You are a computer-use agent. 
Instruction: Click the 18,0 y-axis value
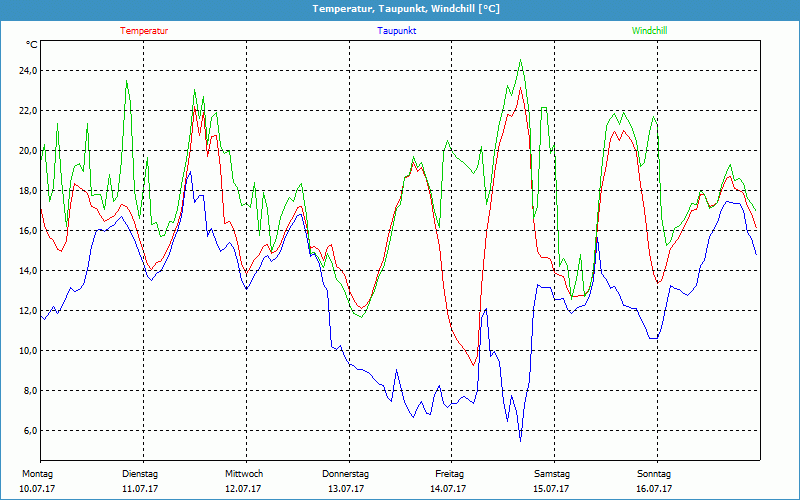[28, 190]
